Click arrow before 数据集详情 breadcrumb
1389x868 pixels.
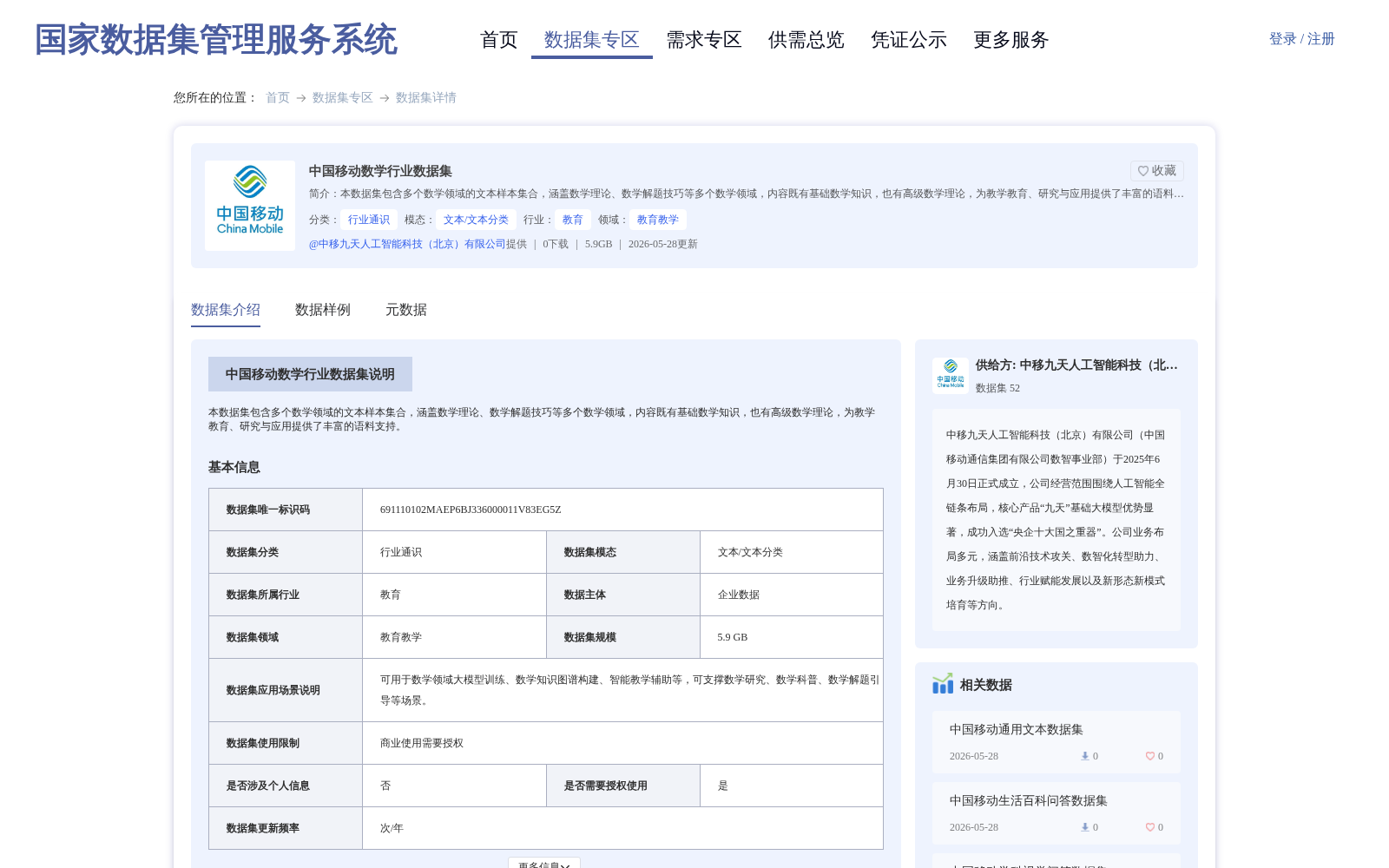385,98
